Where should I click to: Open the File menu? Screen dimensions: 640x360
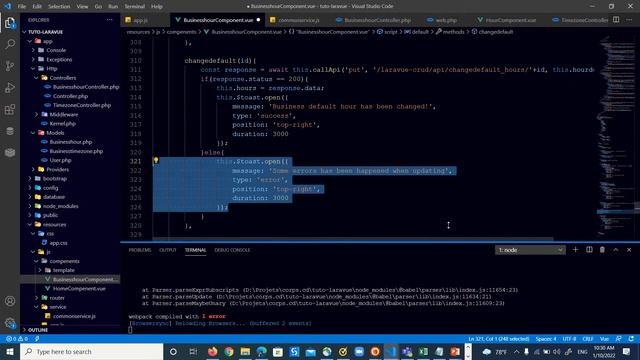22,7
